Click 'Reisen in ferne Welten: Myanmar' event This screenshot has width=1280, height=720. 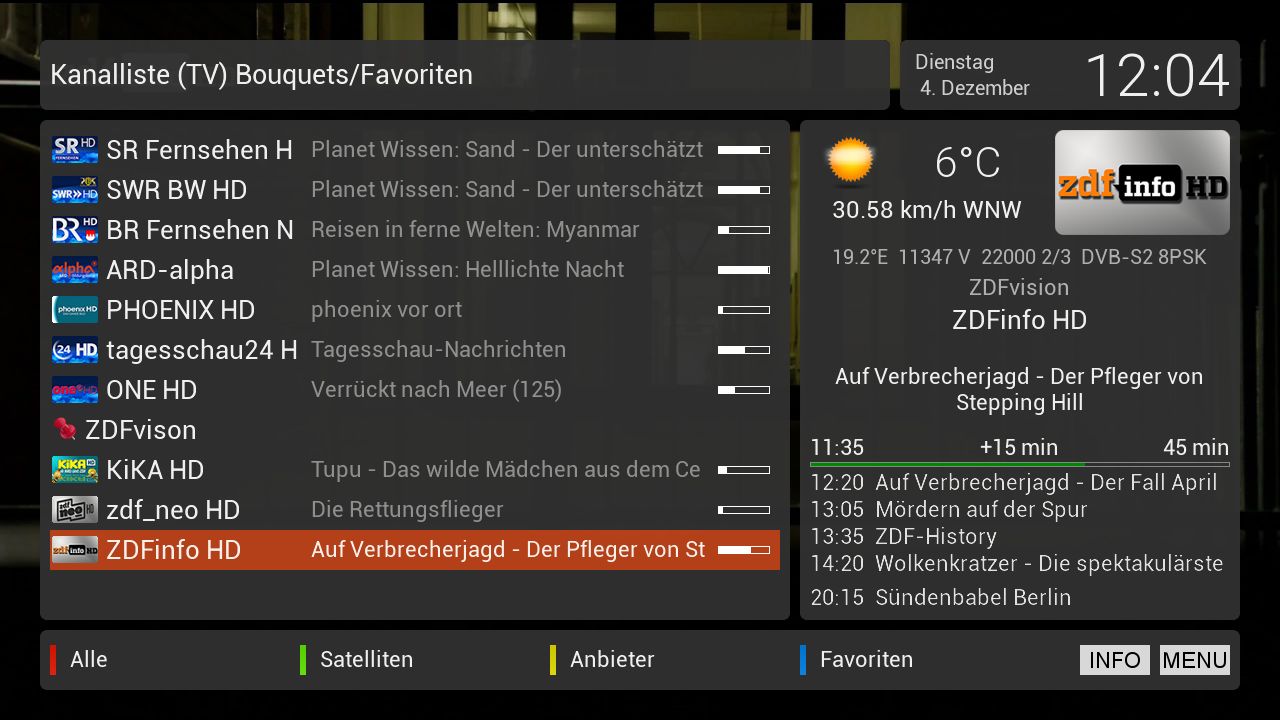coord(475,230)
